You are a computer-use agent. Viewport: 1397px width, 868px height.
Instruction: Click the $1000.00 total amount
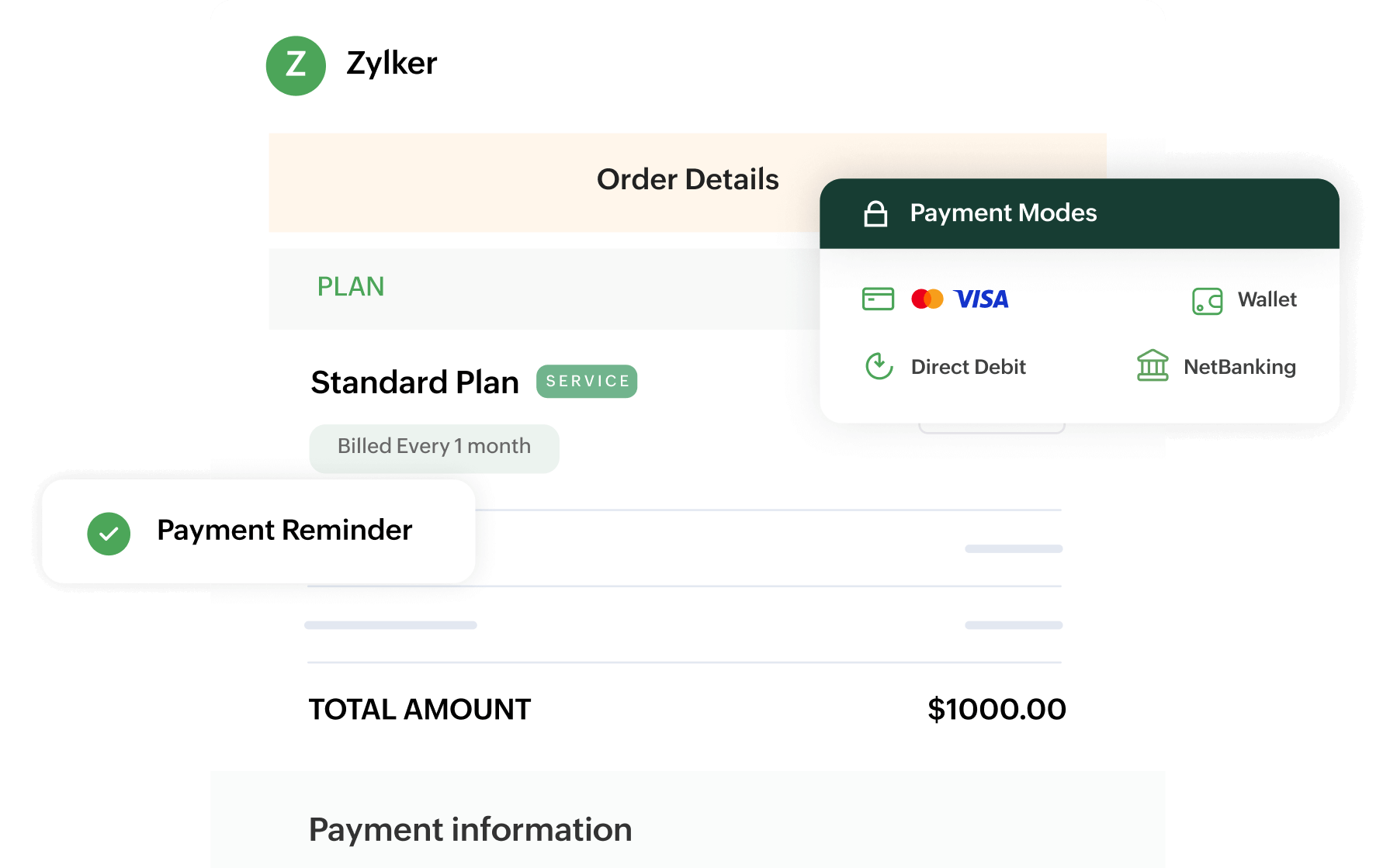click(x=997, y=710)
